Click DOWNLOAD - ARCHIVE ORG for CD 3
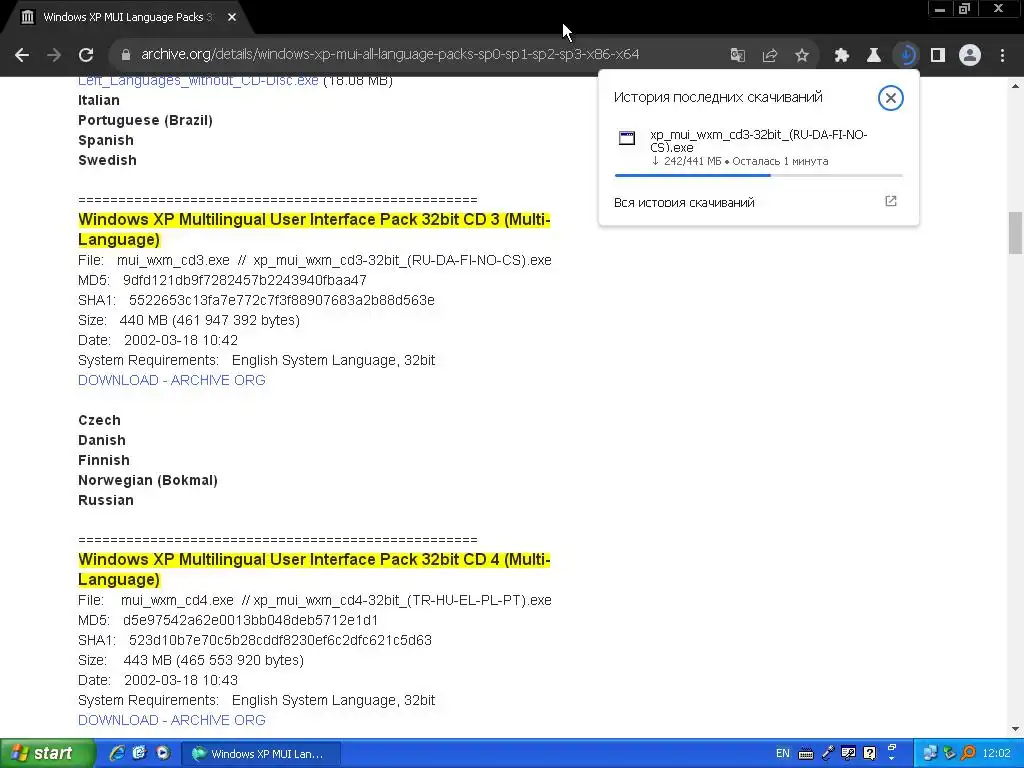This screenshot has width=1024, height=768. pos(172,380)
